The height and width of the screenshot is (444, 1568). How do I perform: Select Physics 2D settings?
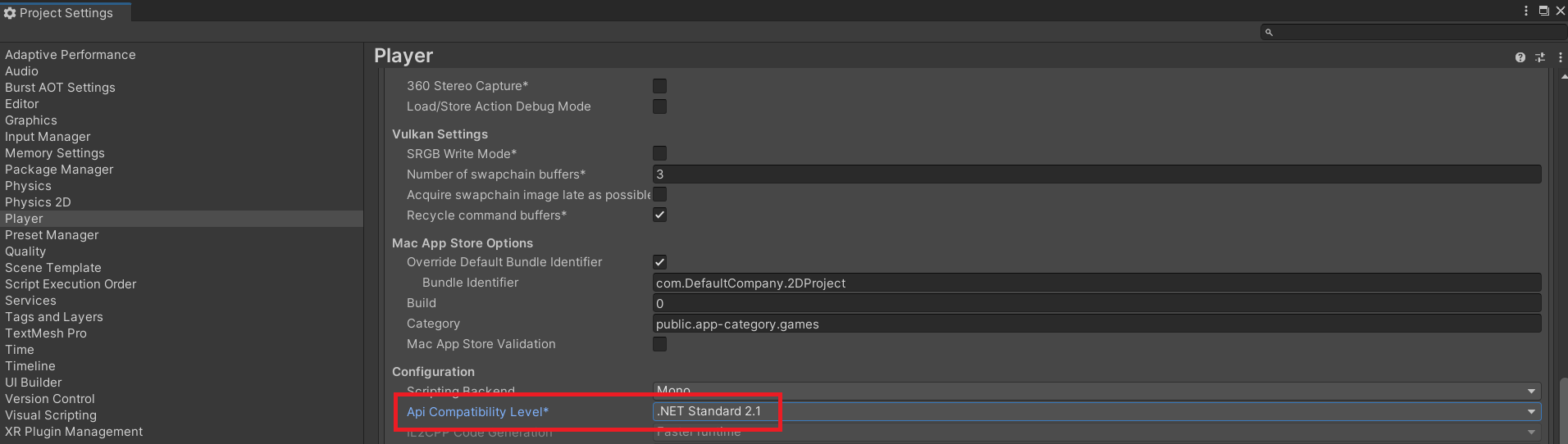[38, 202]
